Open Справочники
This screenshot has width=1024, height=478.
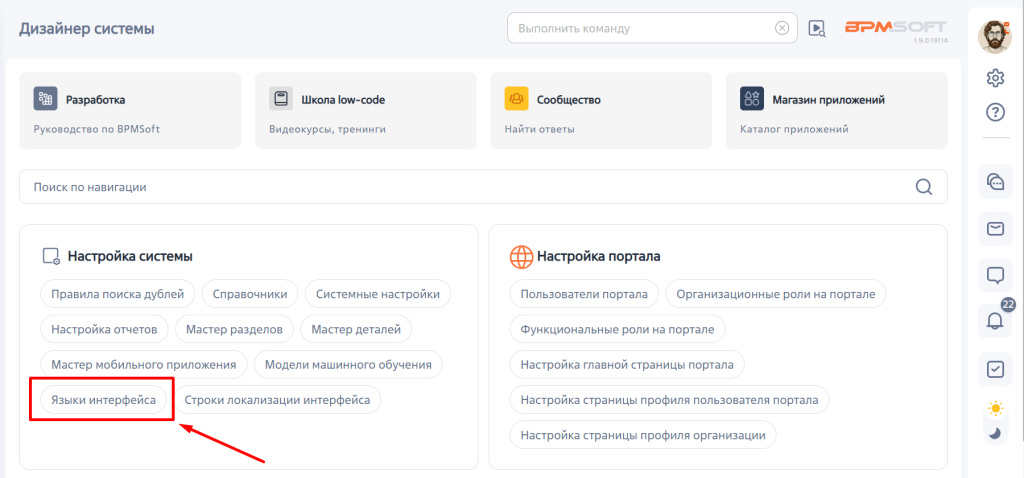[250, 294]
